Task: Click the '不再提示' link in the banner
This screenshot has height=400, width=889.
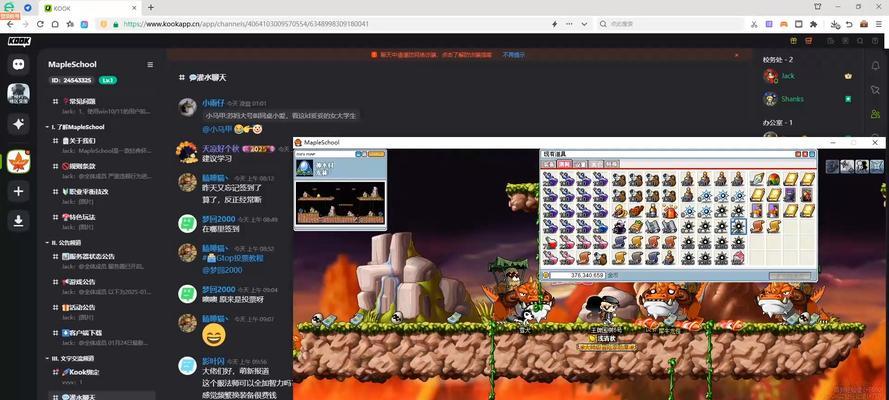Action: [514, 55]
